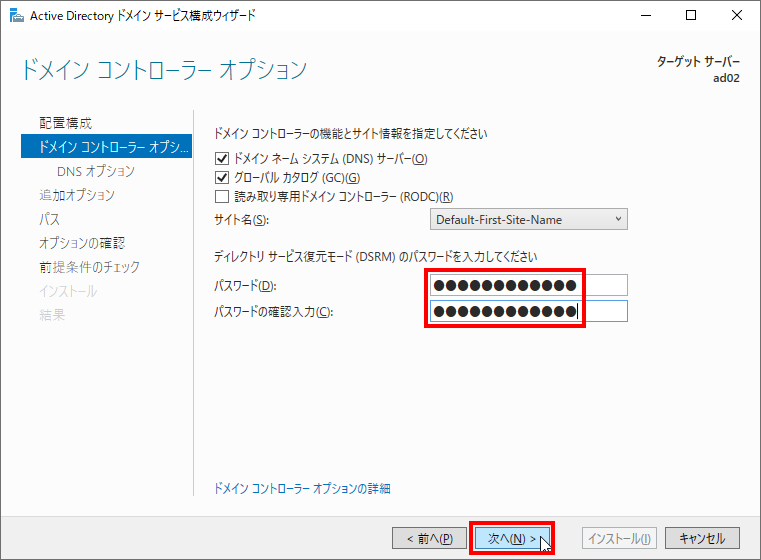Select 前提条件のチェック in the left navigation
The height and width of the screenshot is (560, 761).
pos(89,267)
